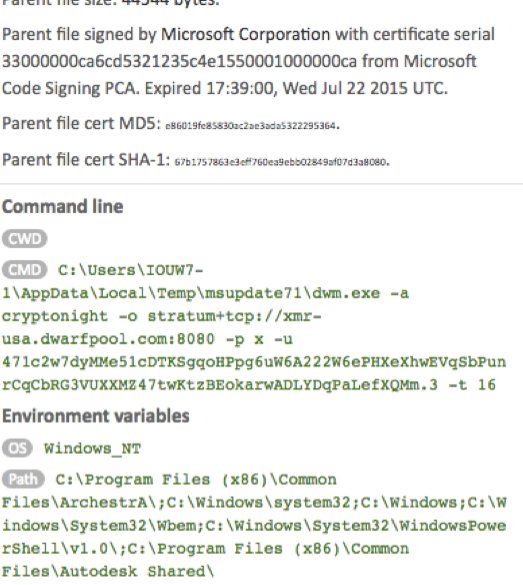Click the OS badge label
Viewport: 523px width, 585px height.
click(17, 448)
